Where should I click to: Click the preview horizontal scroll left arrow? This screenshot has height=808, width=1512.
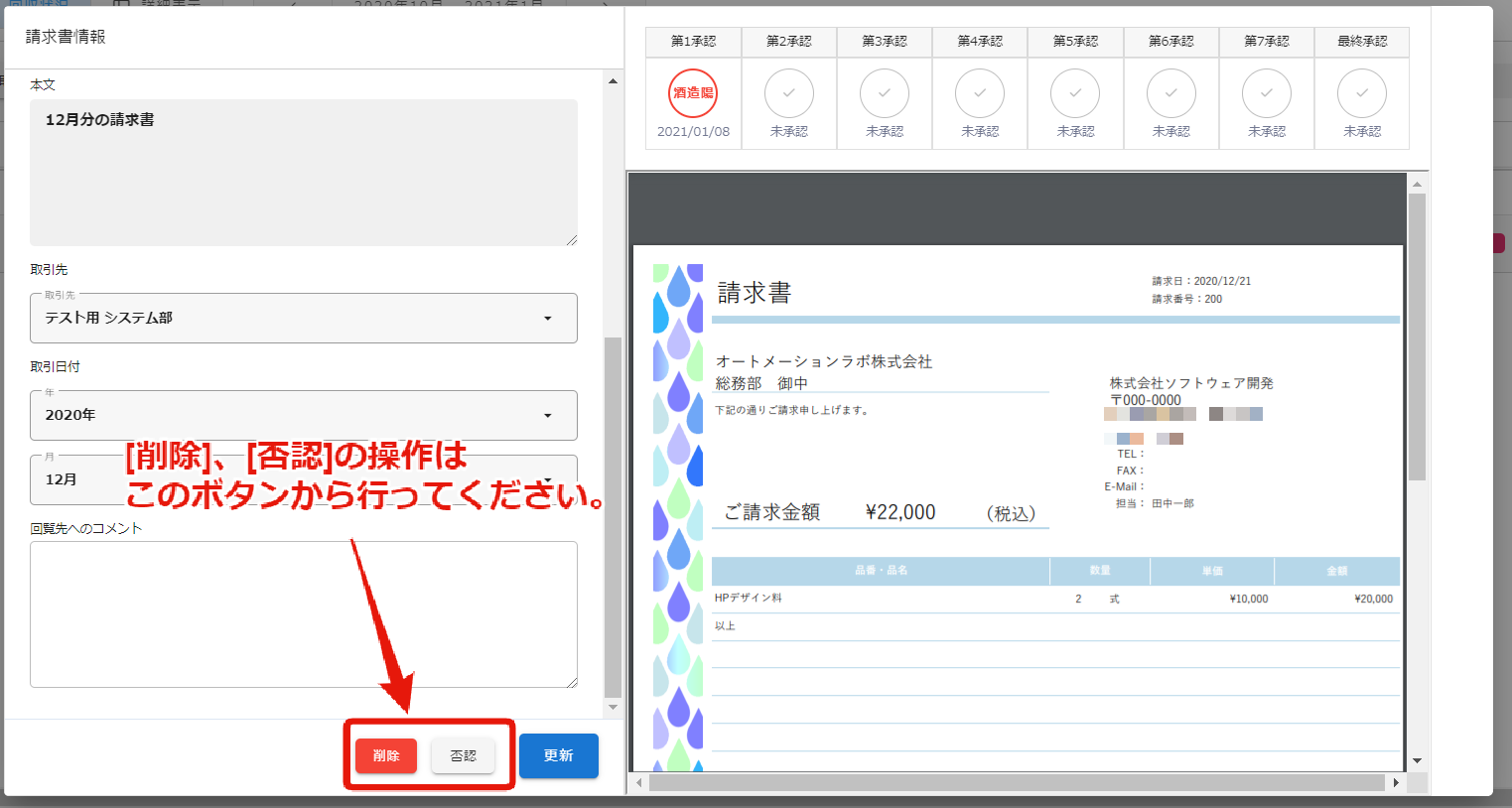point(638,783)
